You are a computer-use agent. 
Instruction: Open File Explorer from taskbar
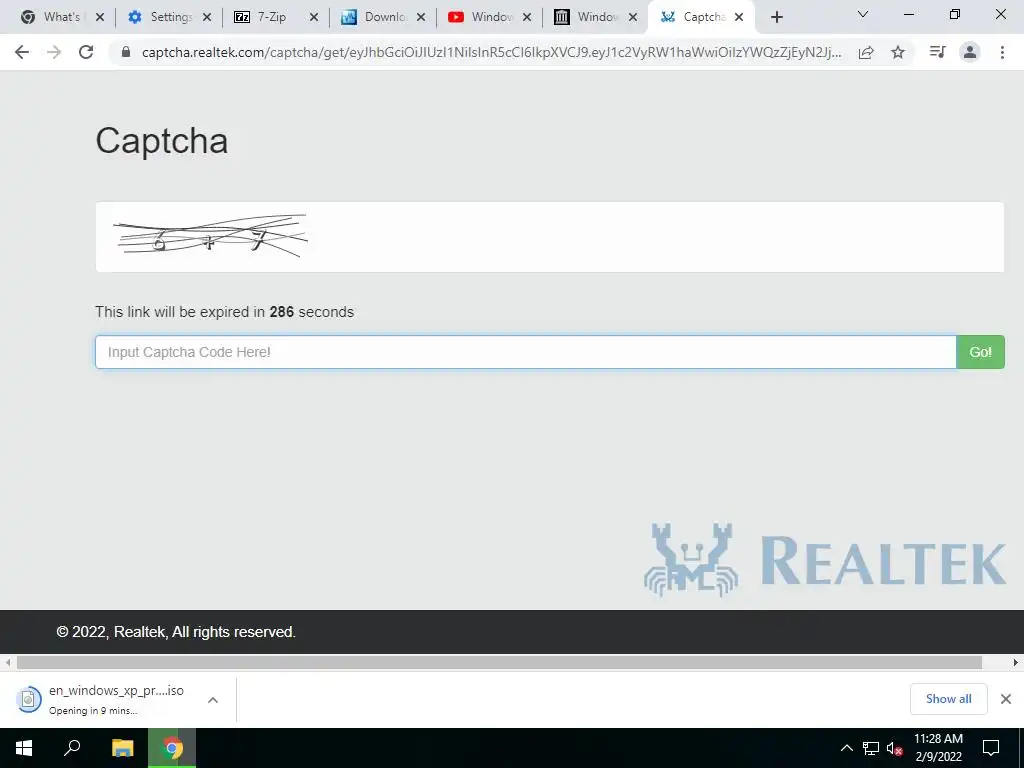[122, 748]
